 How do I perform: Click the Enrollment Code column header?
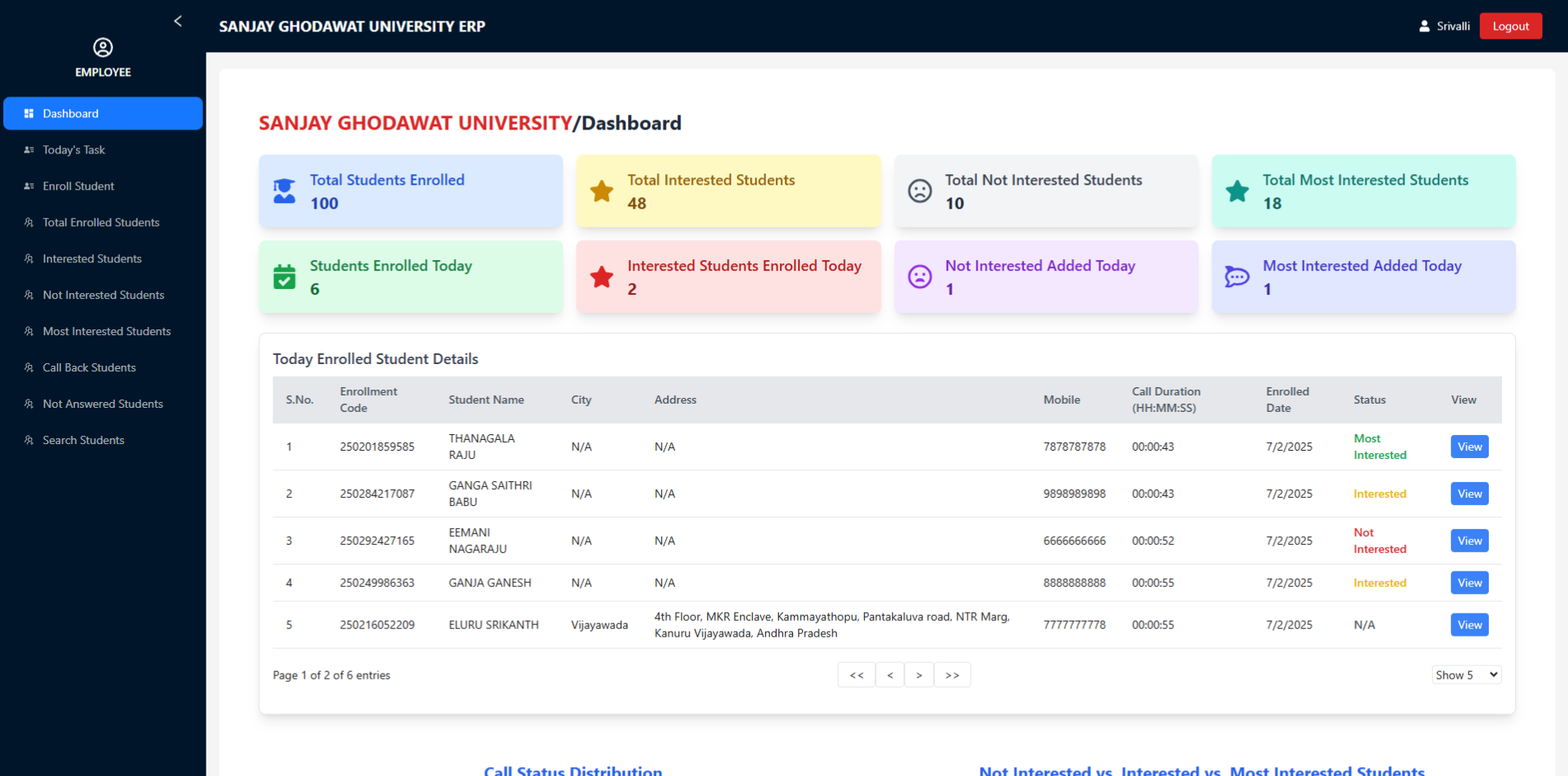(x=368, y=400)
